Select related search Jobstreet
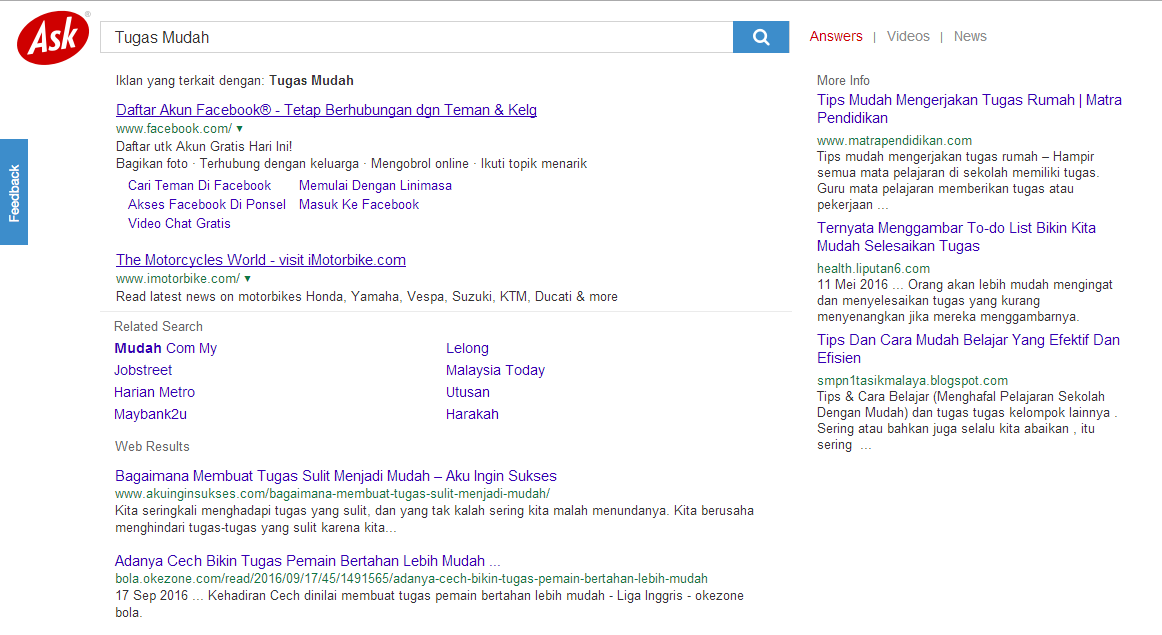This screenshot has width=1162, height=635. coord(143,370)
